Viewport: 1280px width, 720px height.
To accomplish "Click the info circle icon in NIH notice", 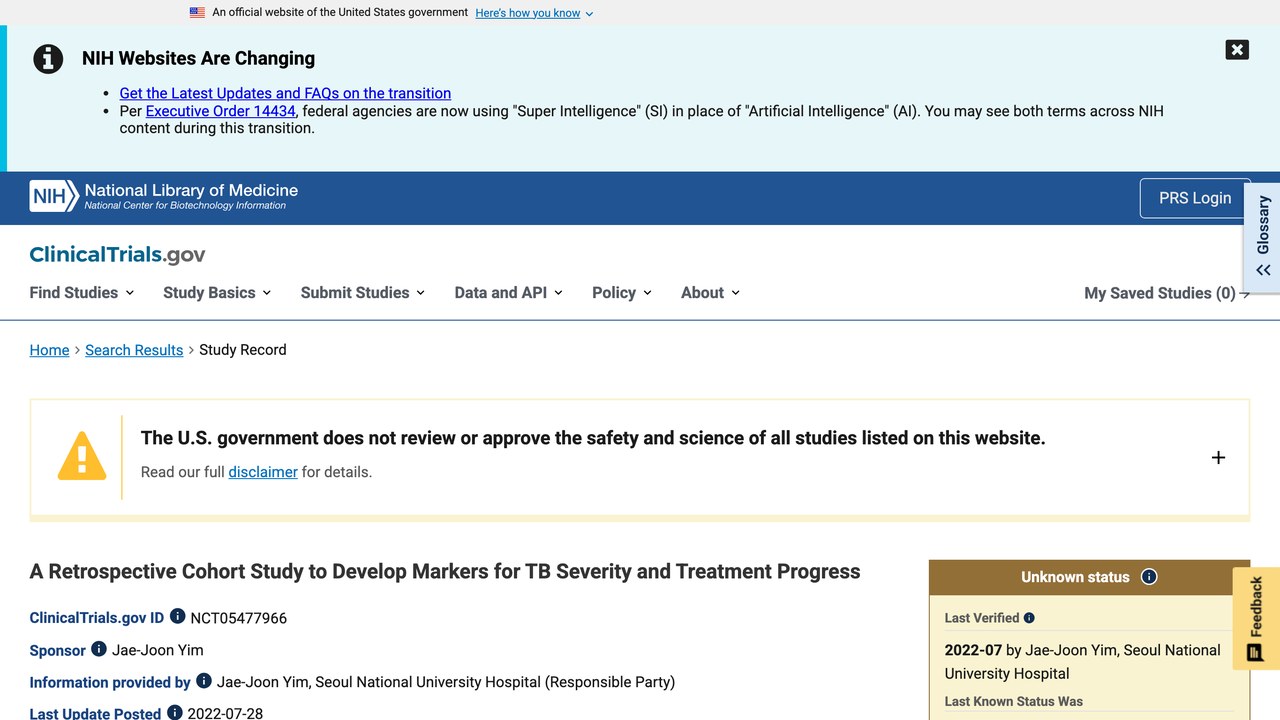I will point(48,59).
